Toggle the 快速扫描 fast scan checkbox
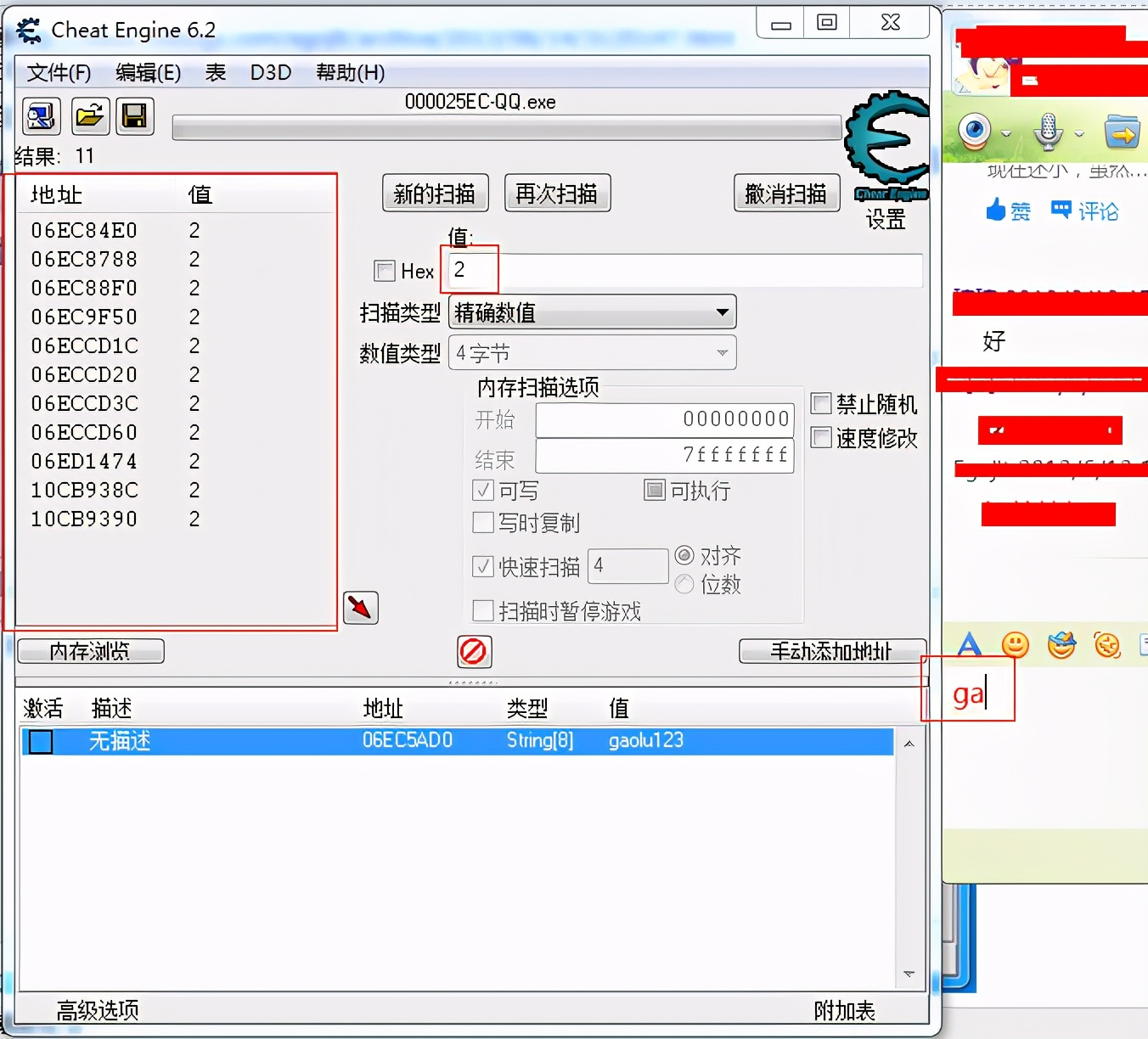 483,566
